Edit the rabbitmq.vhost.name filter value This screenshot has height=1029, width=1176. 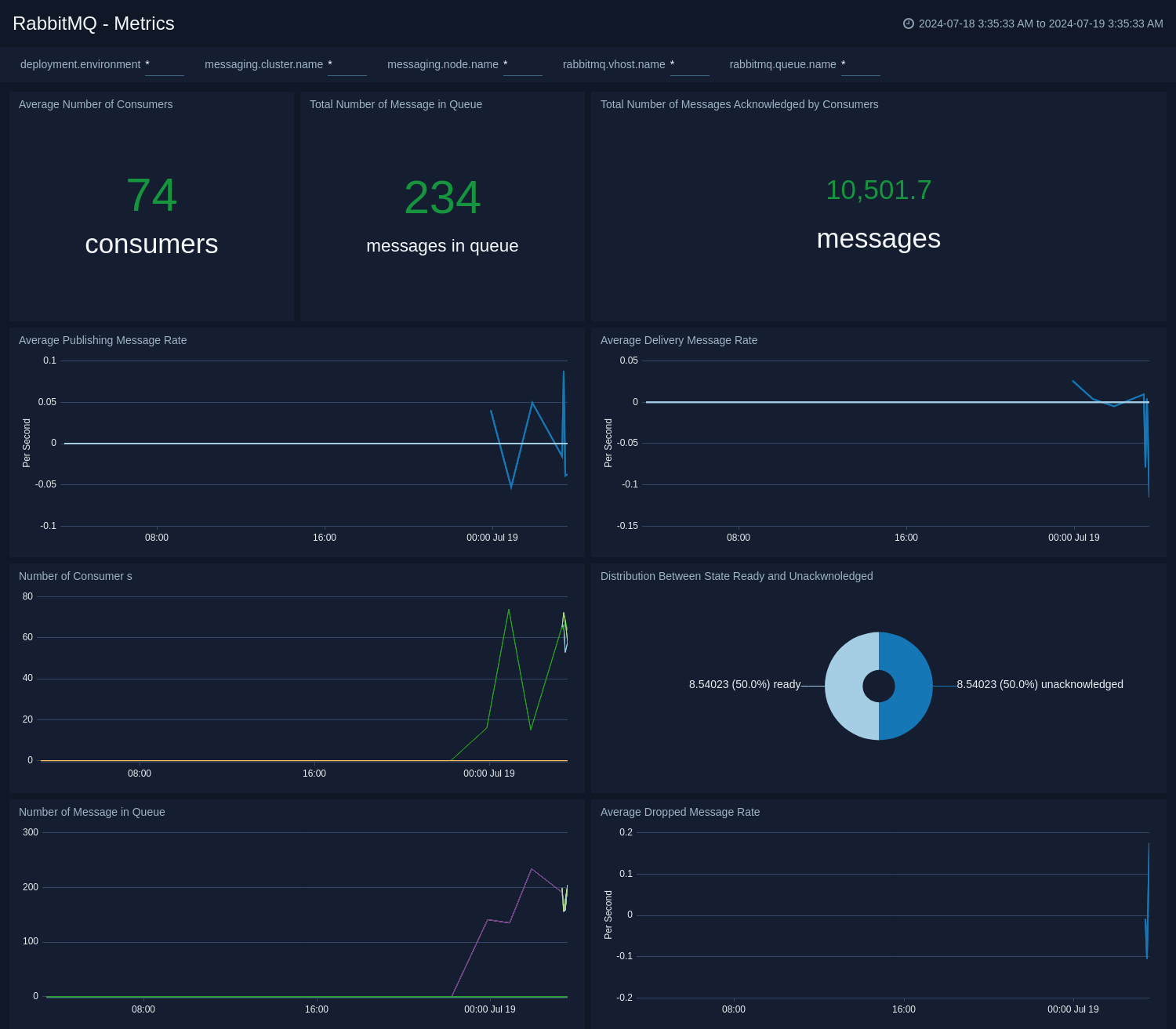(690, 65)
